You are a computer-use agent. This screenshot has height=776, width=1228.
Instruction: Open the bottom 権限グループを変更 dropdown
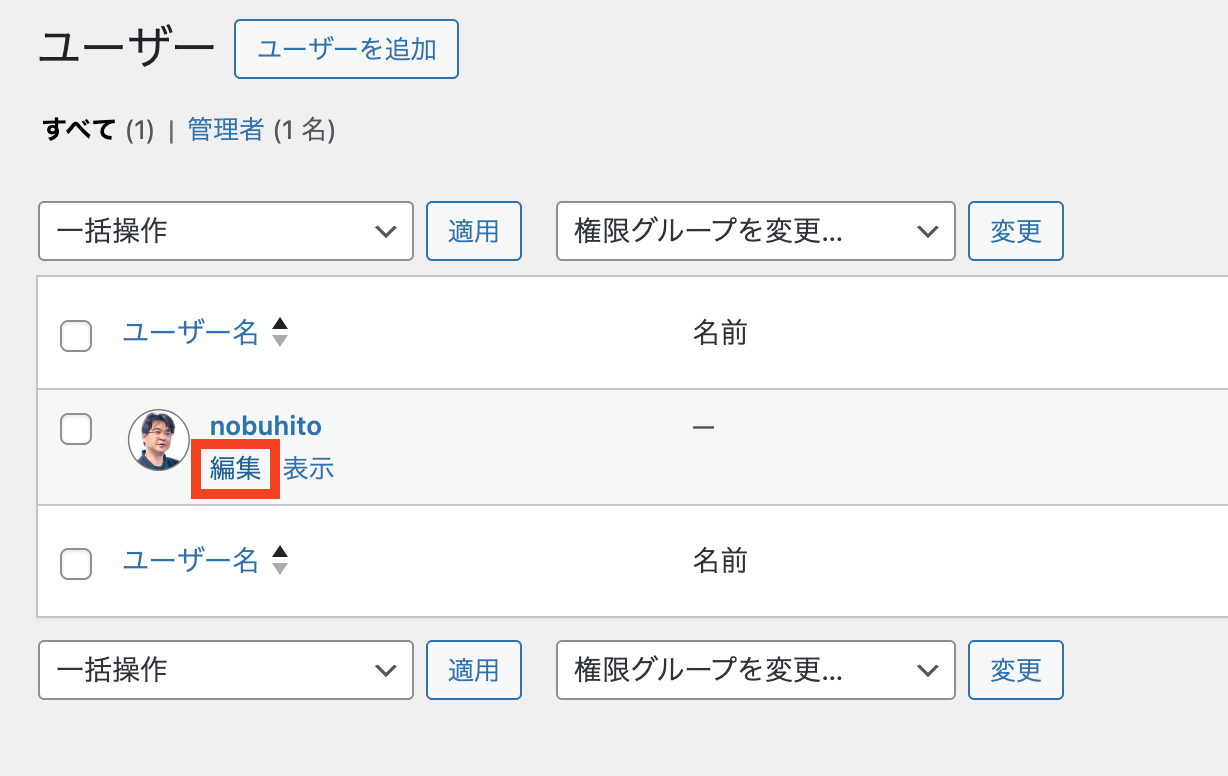pos(755,670)
